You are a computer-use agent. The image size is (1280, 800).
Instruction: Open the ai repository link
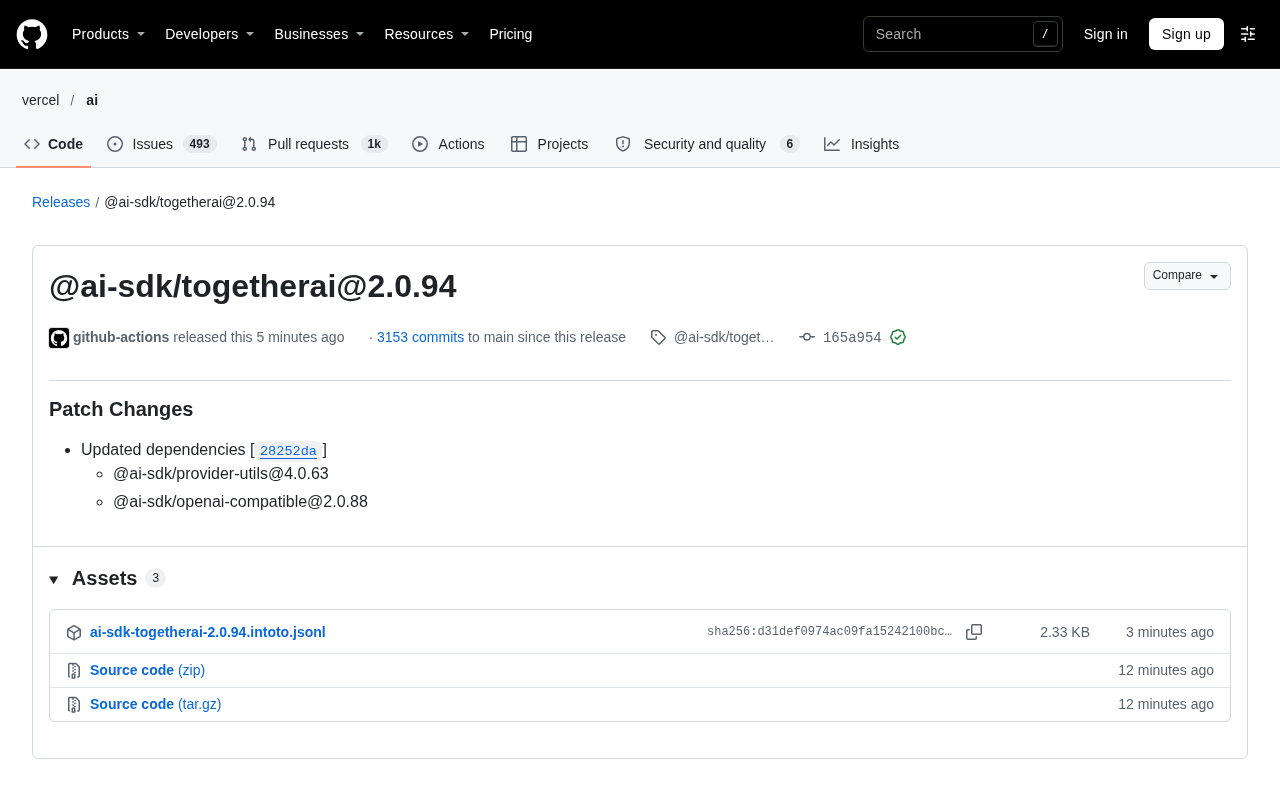(x=92, y=100)
